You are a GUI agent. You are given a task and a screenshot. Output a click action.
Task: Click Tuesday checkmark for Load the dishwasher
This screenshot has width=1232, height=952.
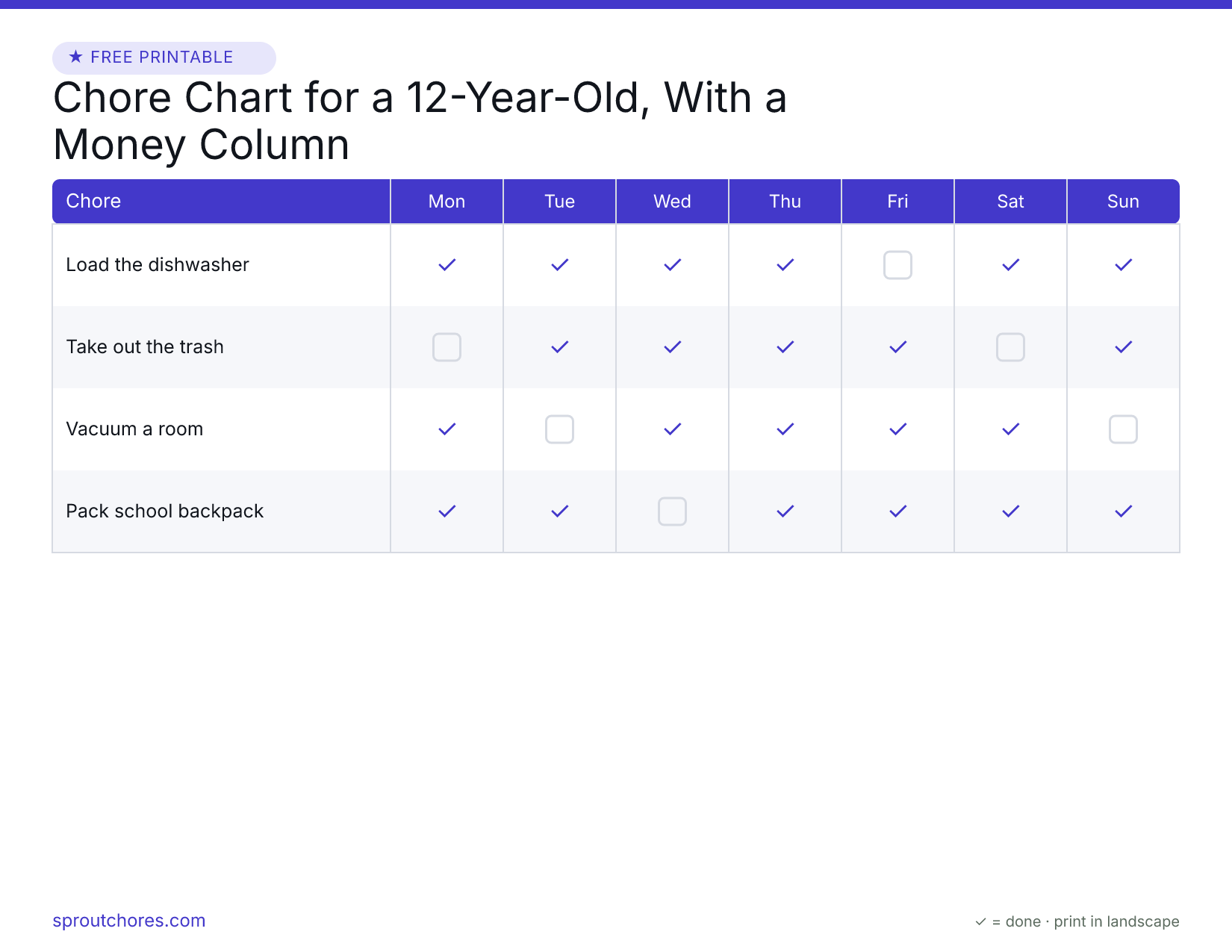pos(559,265)
